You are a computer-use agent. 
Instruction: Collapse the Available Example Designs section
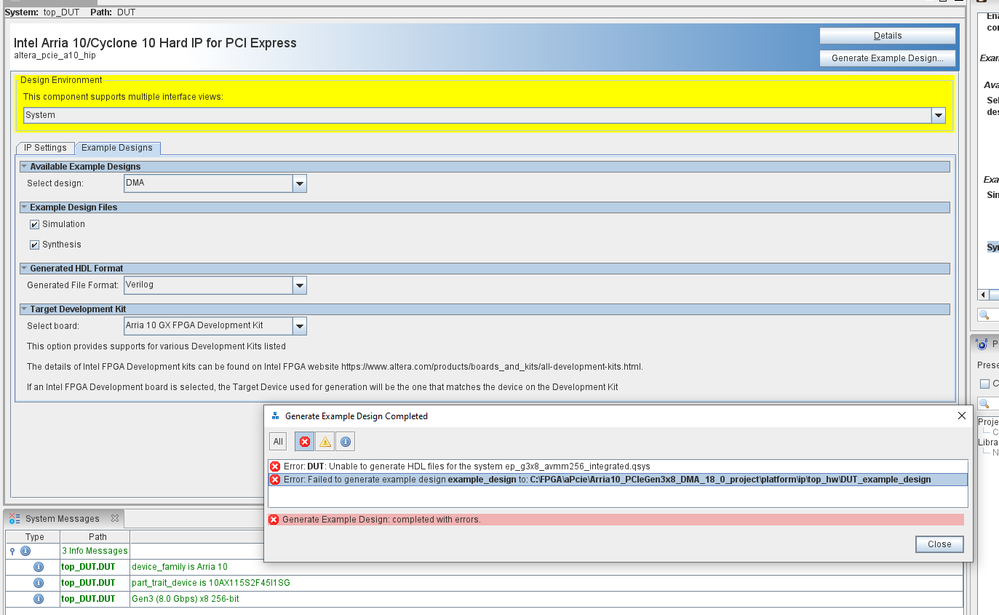tap(24, 166)
